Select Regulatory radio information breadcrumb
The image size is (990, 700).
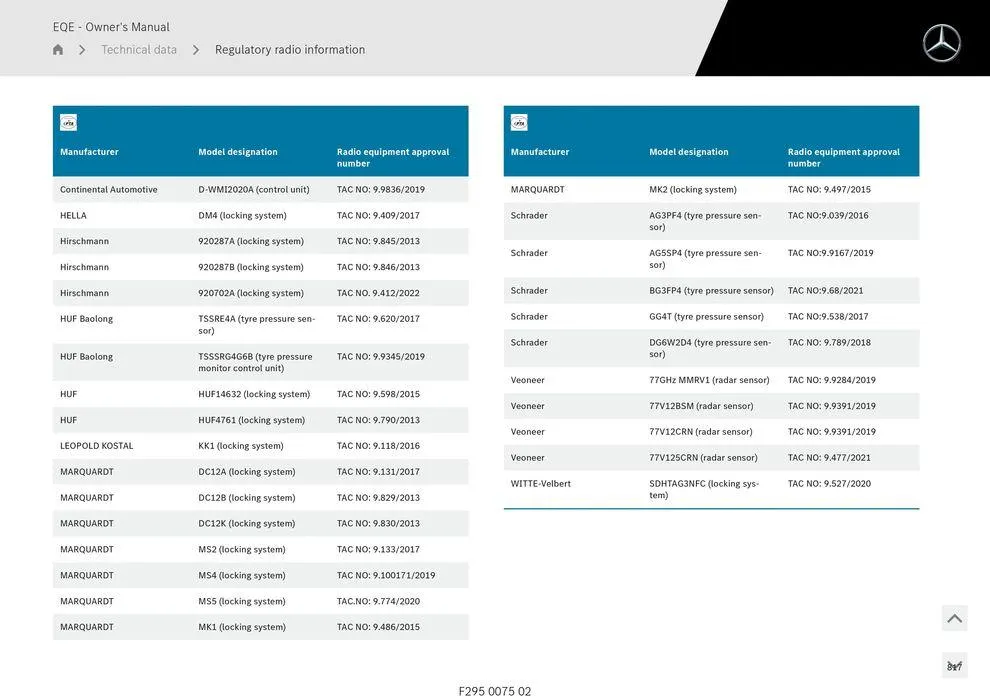pos(290,50)
